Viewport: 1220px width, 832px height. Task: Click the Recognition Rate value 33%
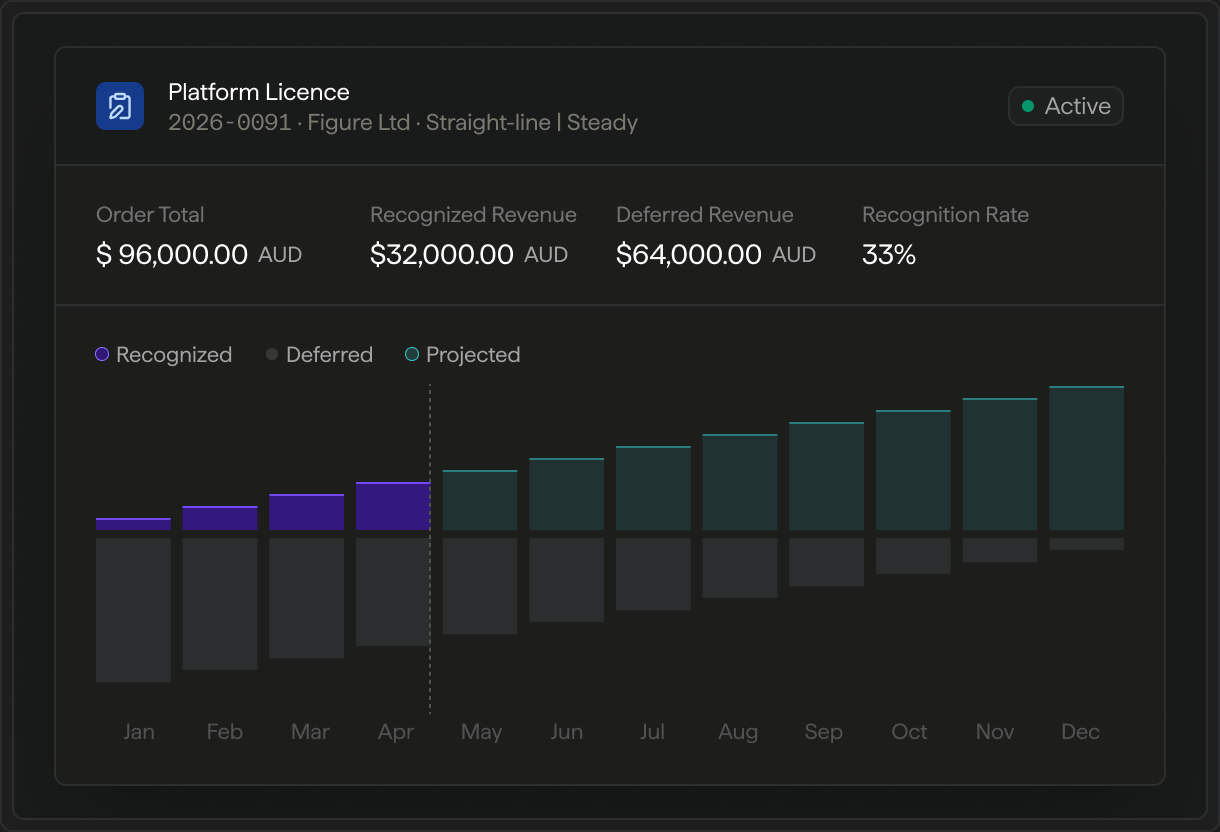coord(889,255)
